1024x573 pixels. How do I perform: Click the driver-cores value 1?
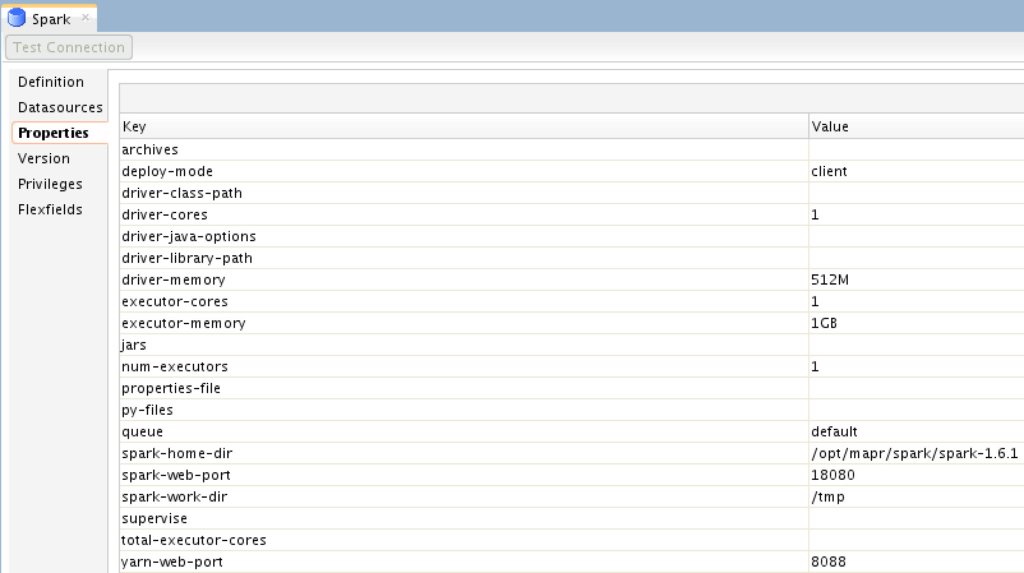[815, 214]
